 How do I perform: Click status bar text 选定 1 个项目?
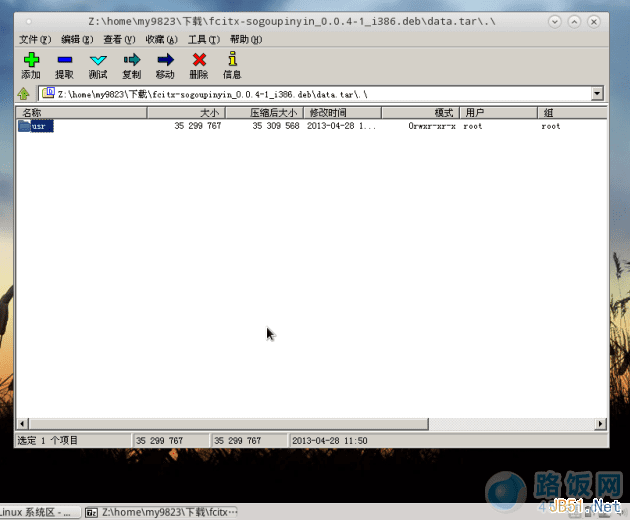coord(47,440)
